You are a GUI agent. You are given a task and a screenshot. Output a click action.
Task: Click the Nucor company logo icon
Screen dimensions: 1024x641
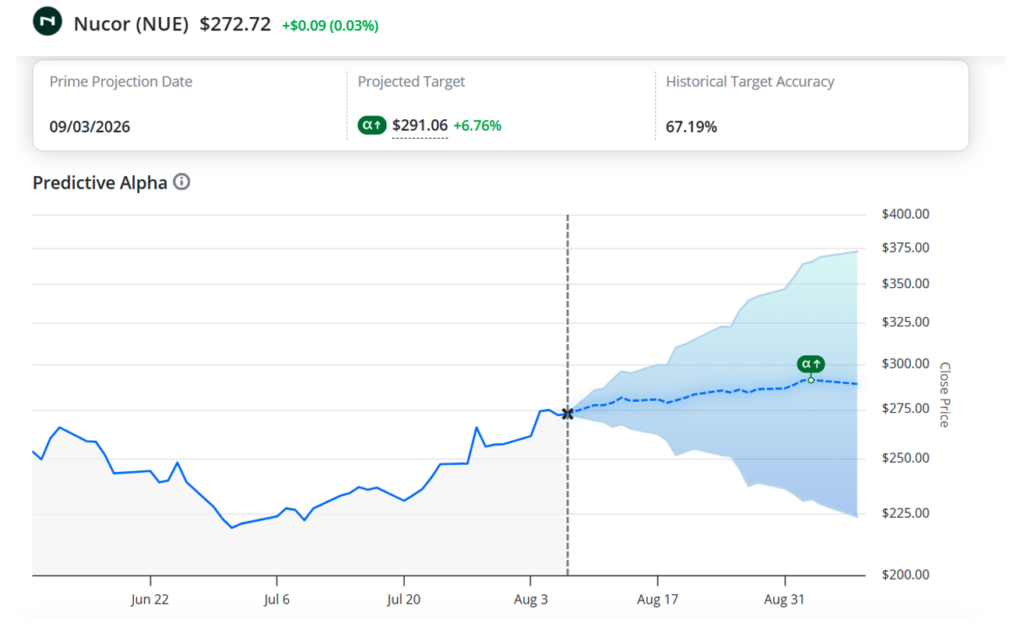coord(47,21)
